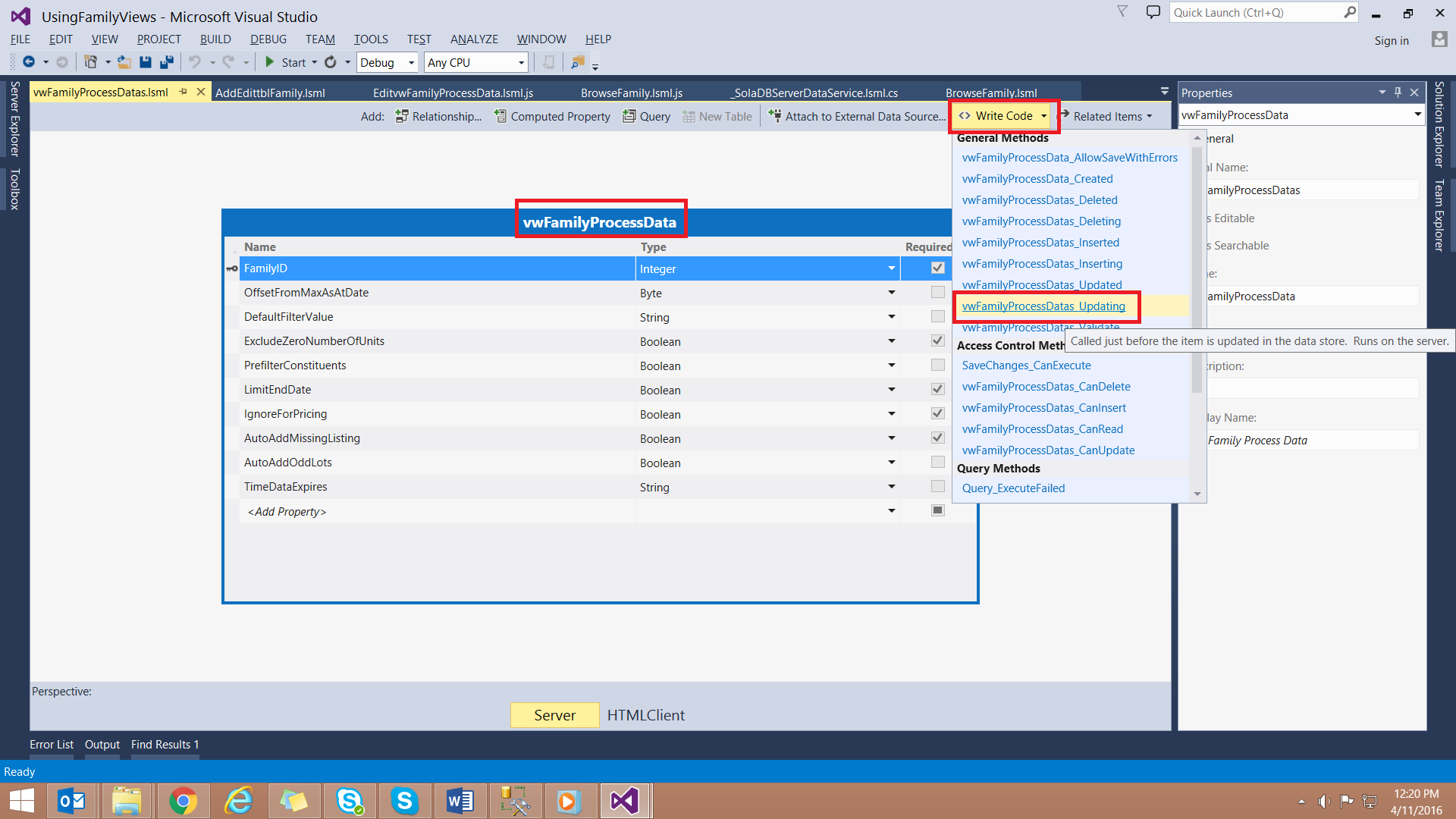Uncheck Required for AutoAddMissingListing
This screenshot has width=1456, height=819.
[938, 438]
